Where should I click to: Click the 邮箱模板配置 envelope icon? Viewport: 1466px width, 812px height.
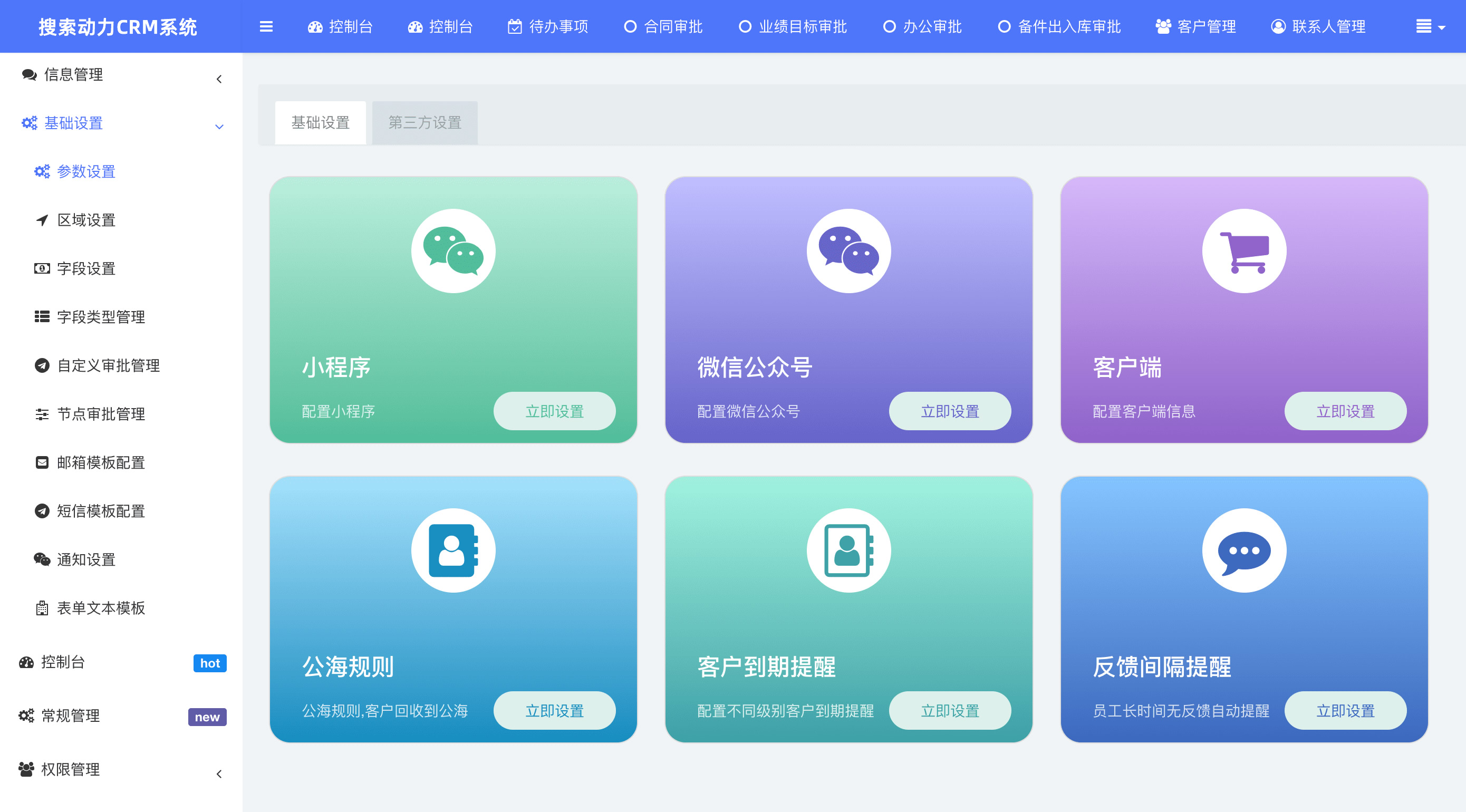(42, 462)
